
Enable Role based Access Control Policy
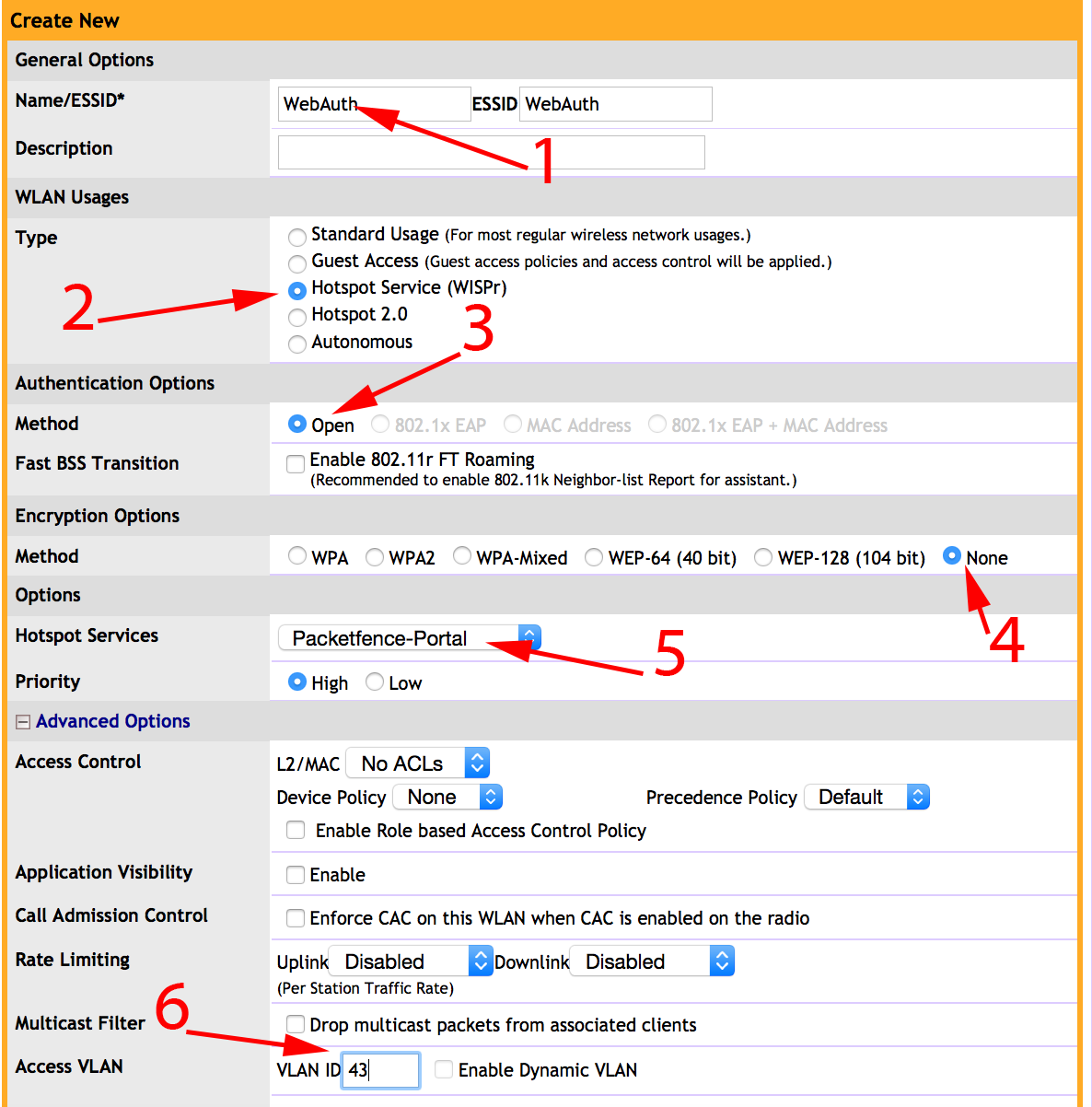pyautogui.click(x=296, y=831)
